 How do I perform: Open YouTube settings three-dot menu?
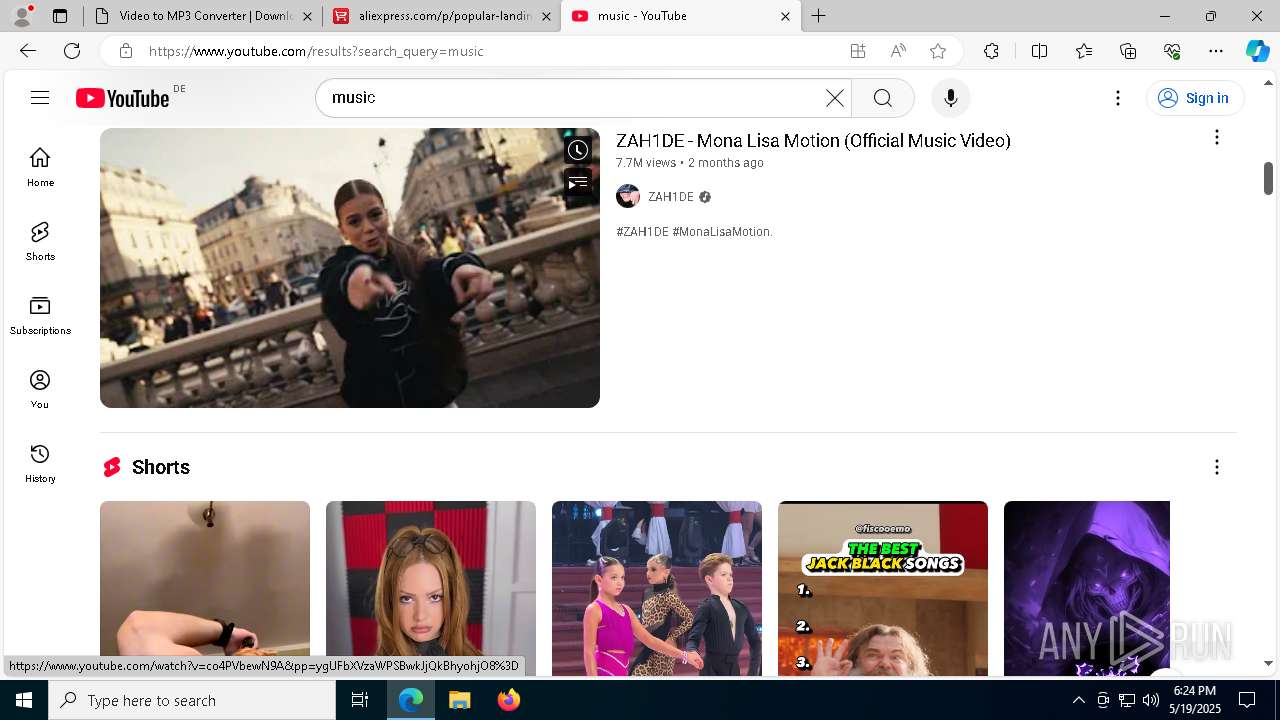[1118, 98]
